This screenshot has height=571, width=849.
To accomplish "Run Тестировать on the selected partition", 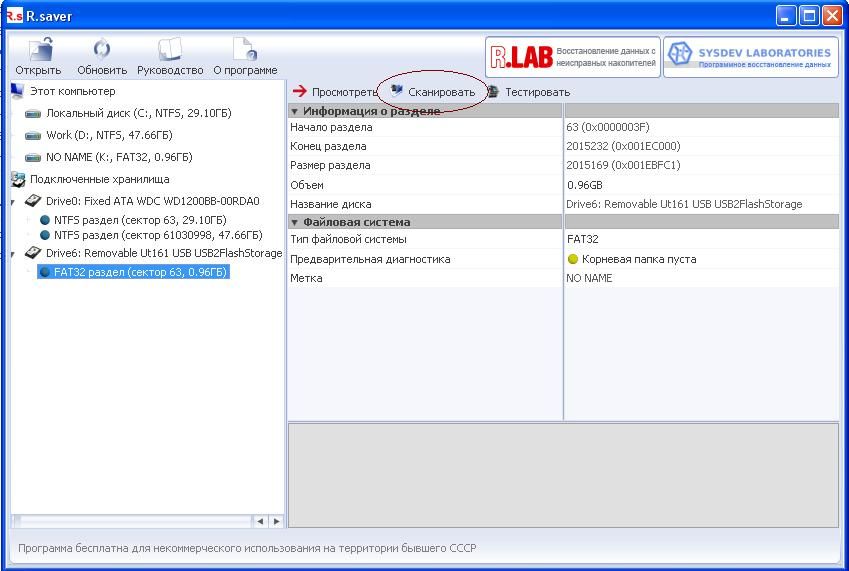I will coord(528,92).
